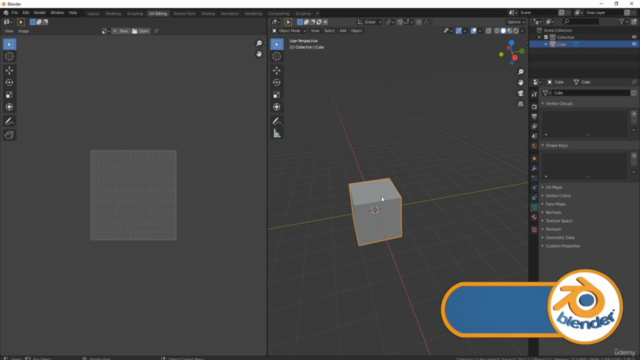Toggle X-ray mode in 3D viewport header
The image size is (640, 360).
coord(489,31)
